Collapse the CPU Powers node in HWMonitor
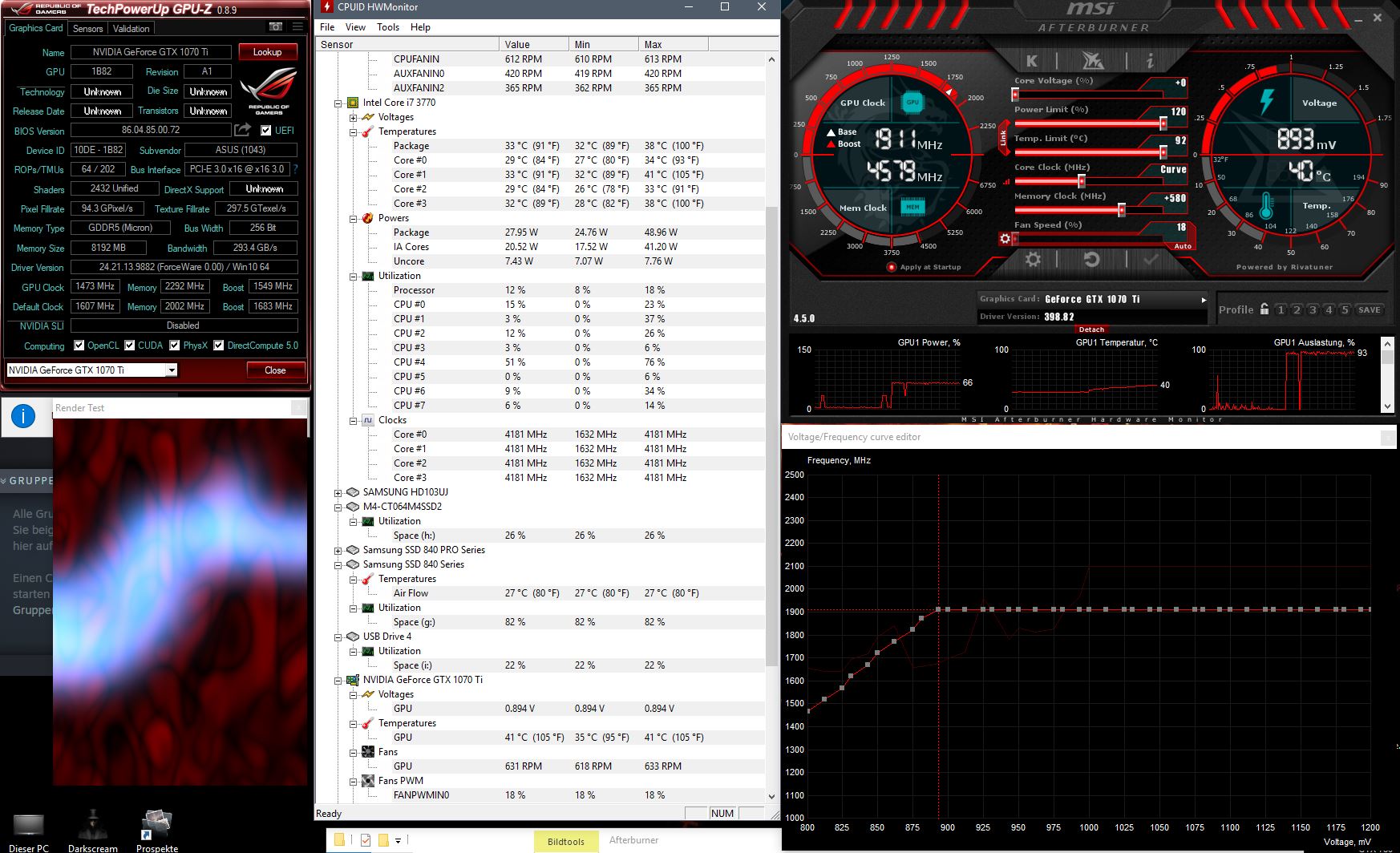 353,218
